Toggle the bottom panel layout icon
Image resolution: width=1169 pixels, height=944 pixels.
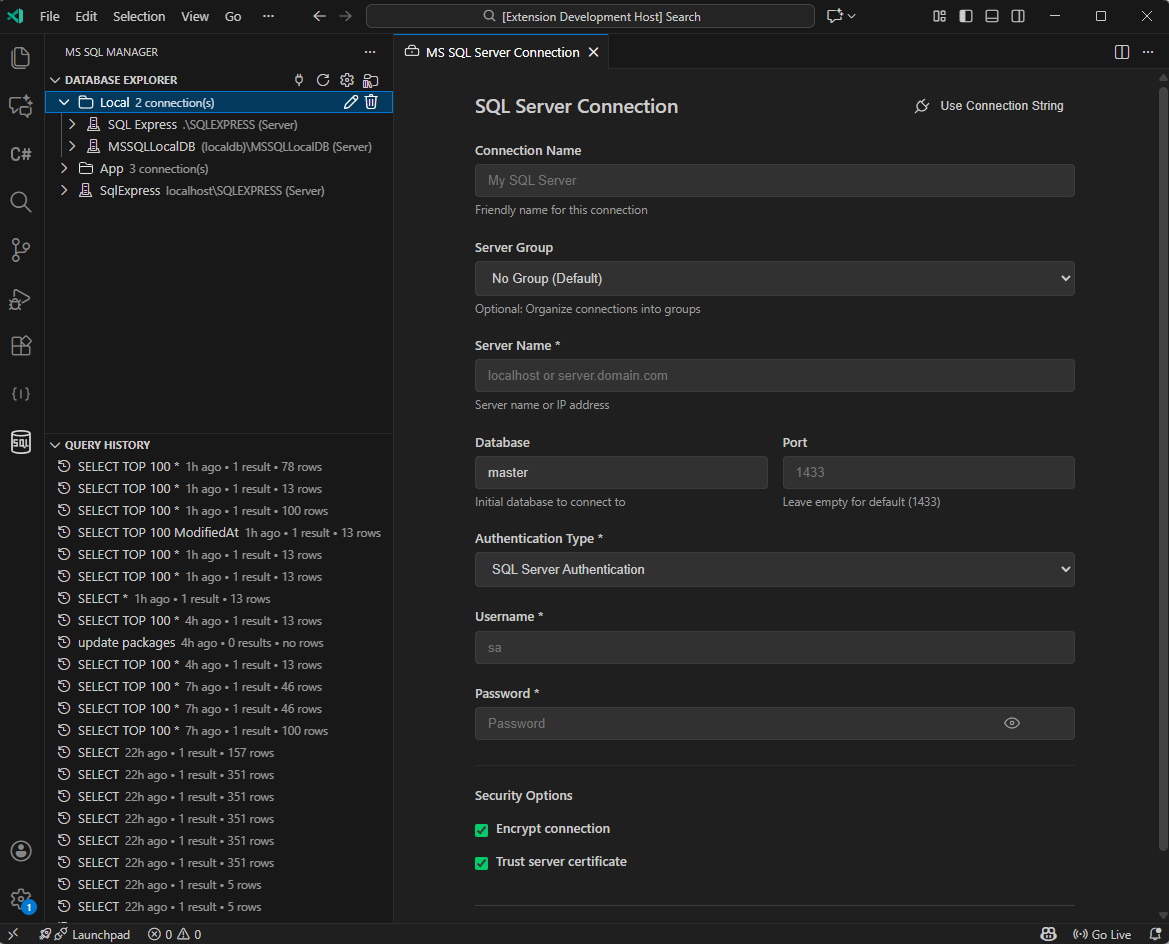coord(992,16)
